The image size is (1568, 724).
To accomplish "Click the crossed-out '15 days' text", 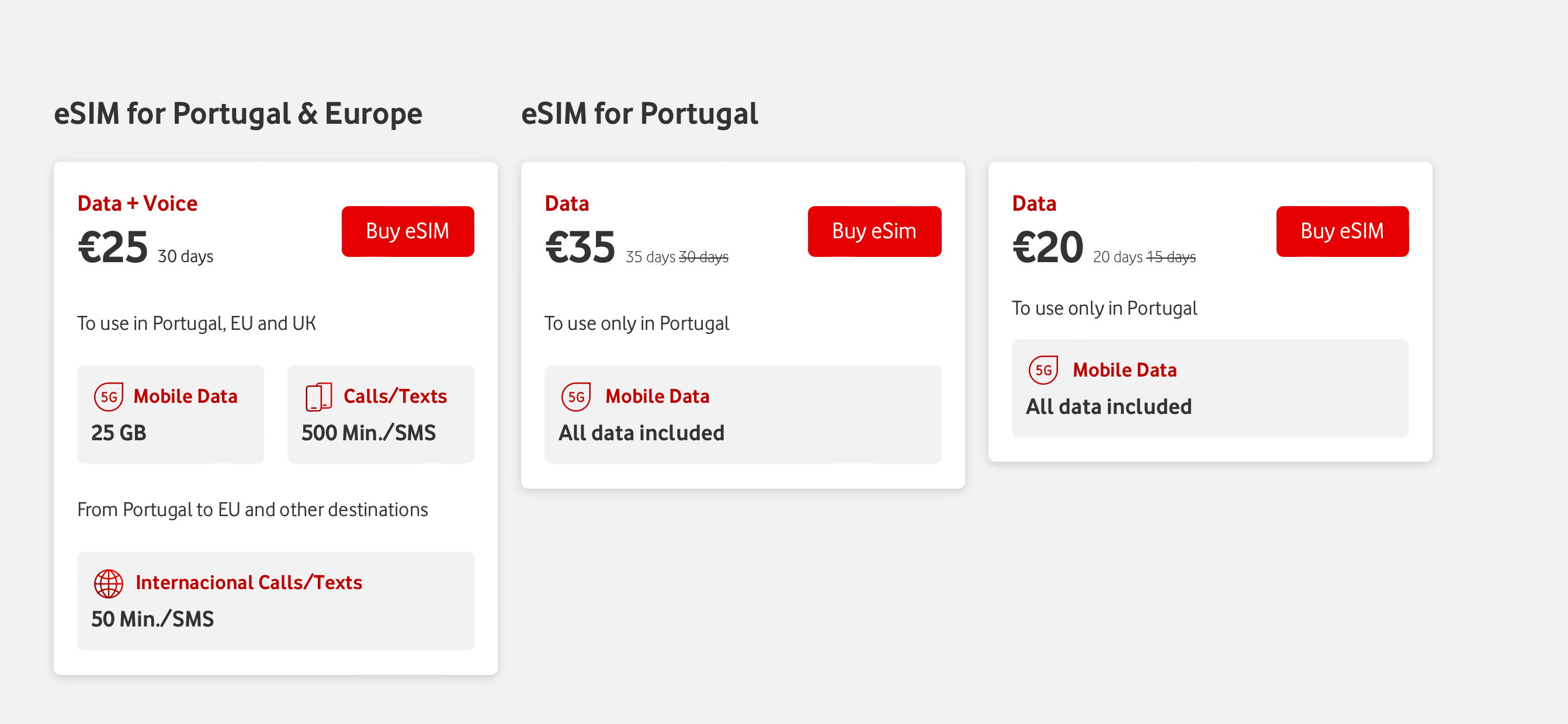I will (1171, 257).
